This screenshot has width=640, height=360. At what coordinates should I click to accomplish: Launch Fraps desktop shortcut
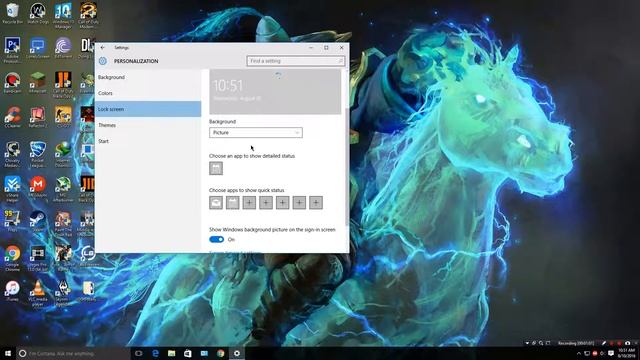click(12, 221)
